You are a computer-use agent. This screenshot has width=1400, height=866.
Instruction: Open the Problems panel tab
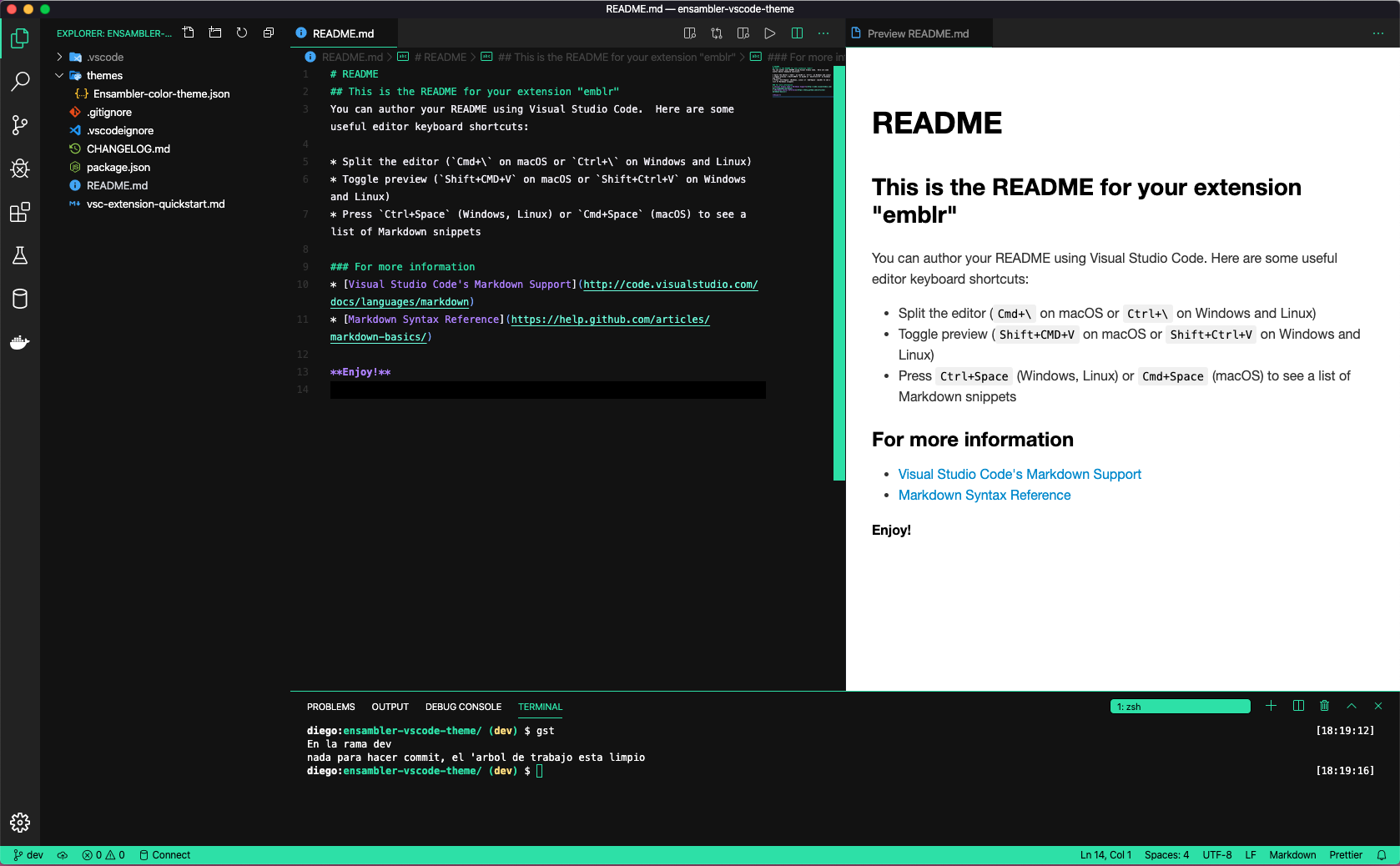[331, 707]
